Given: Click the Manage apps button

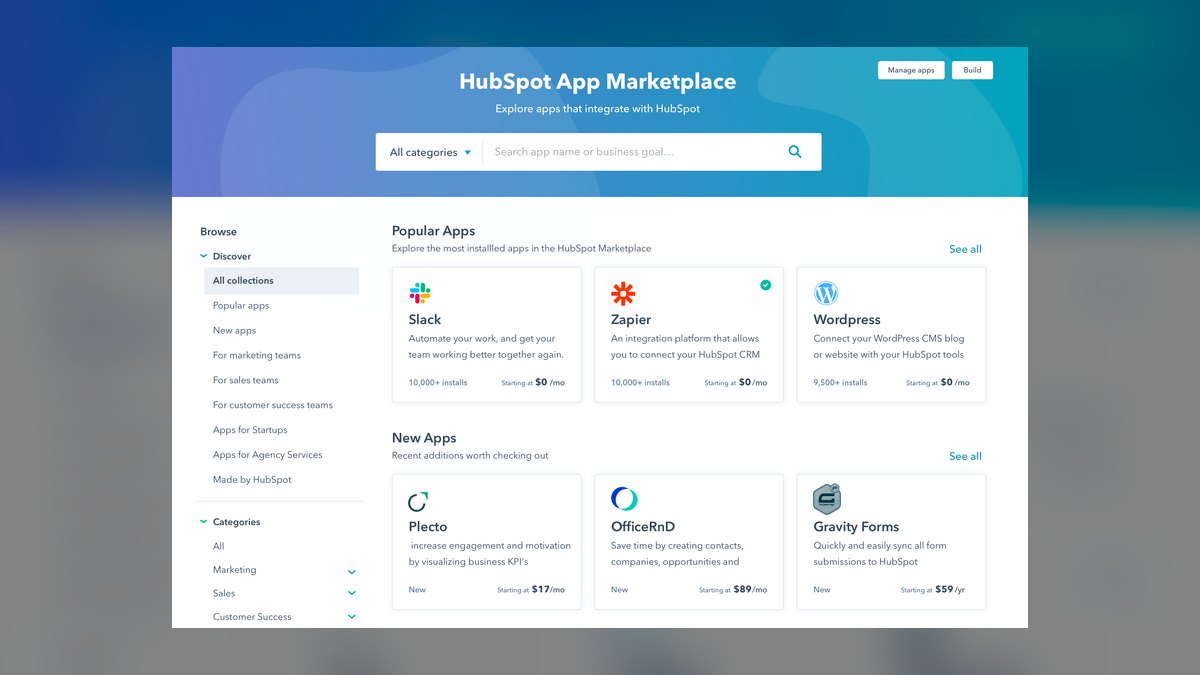Looking at the screenshot, I should (x=911, y=70).
